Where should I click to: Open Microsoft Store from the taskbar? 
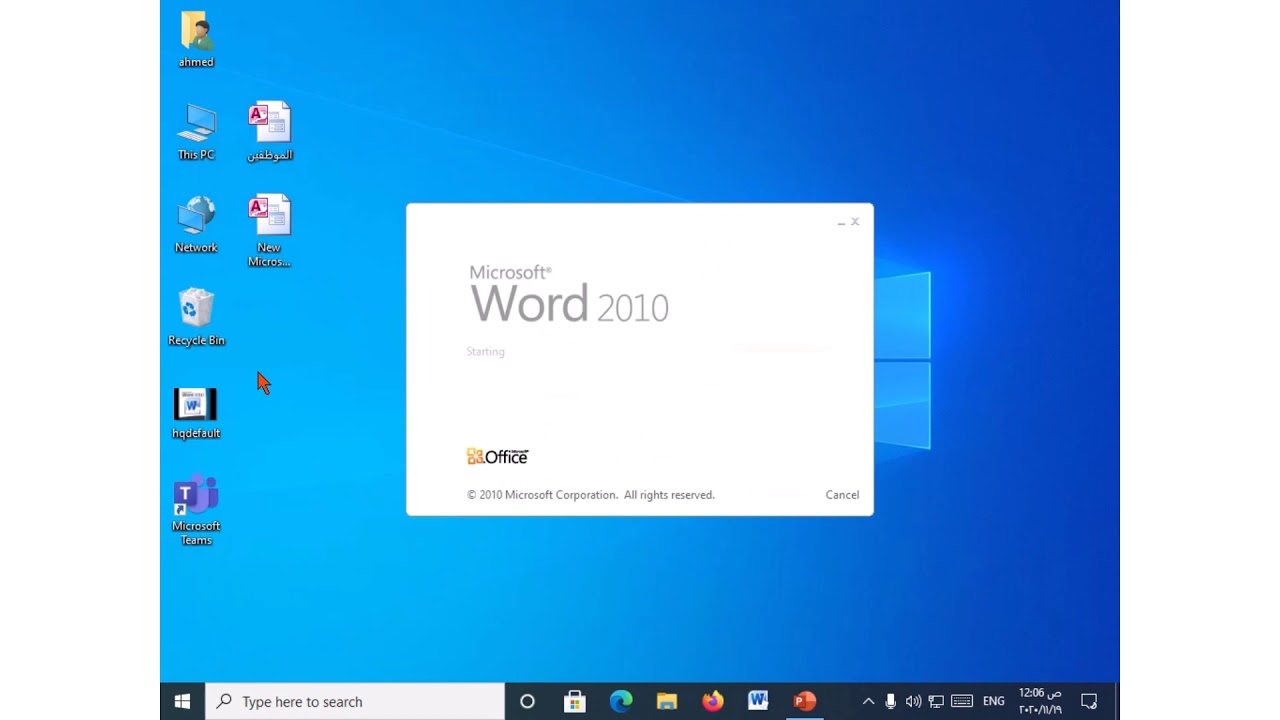pos(575,701)
